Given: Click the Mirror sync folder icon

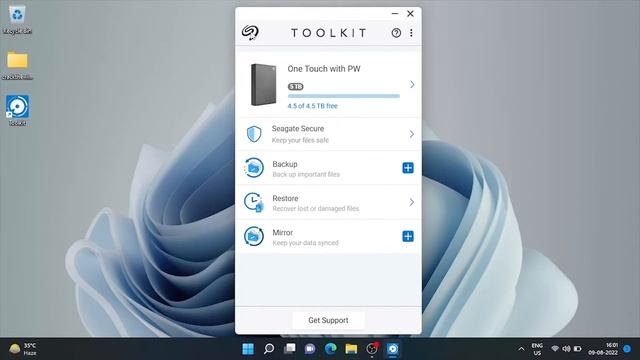Looking at the screenshot, I should tap(253, 236).
